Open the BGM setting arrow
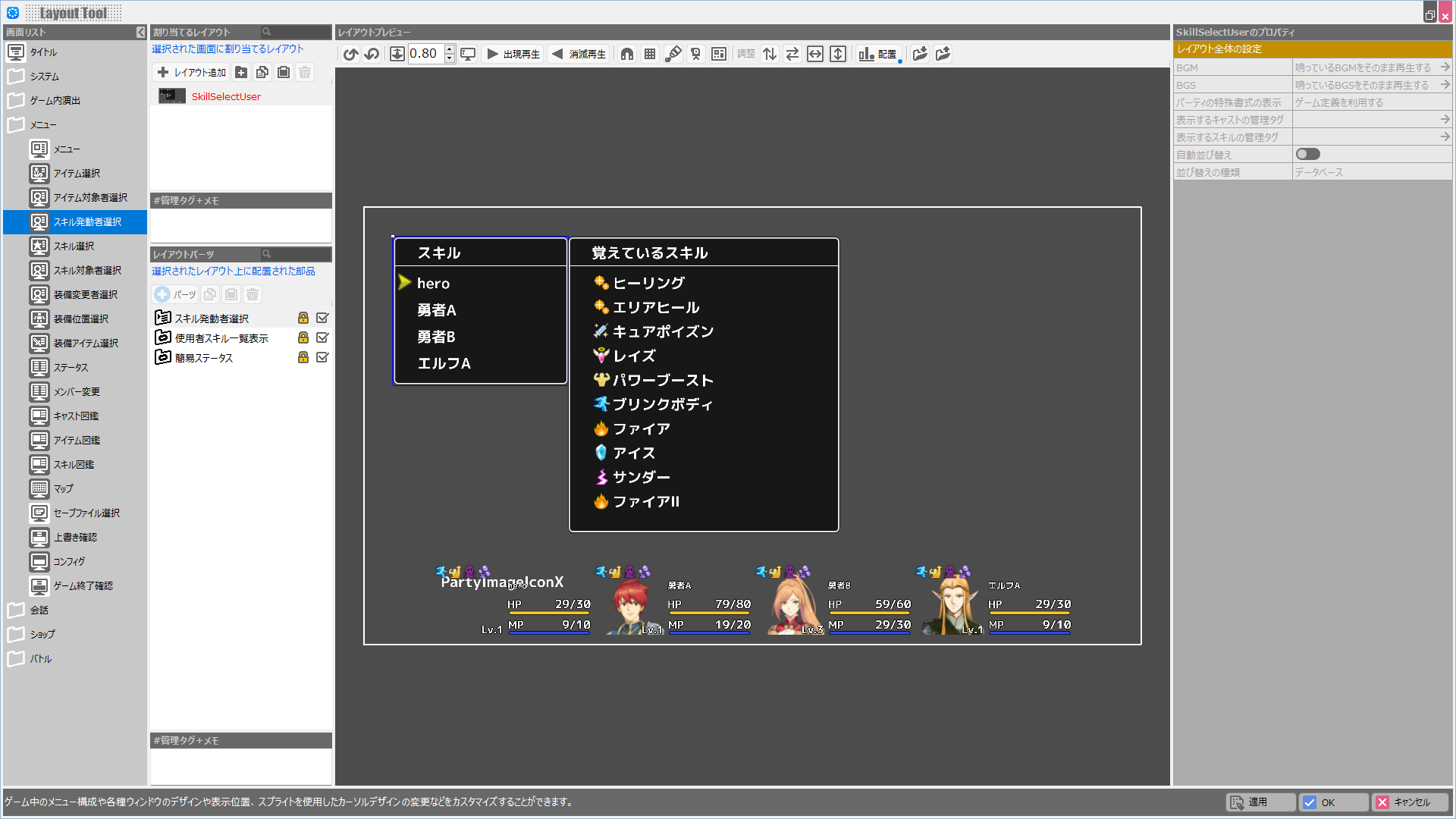 point(1445,67)
